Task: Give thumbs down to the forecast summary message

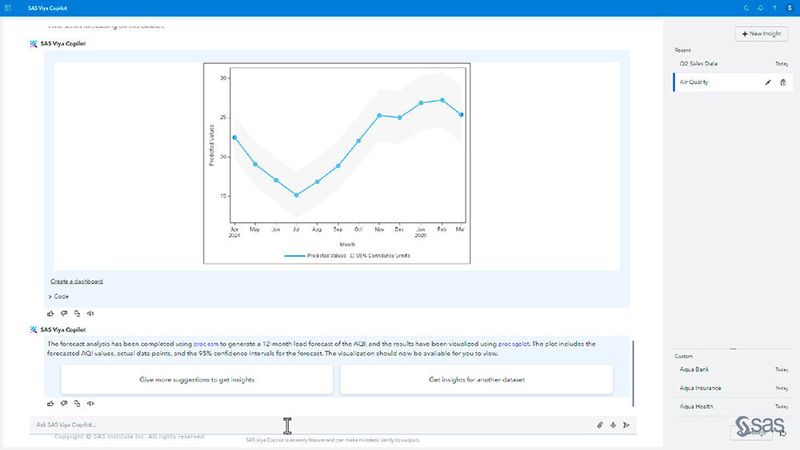Action: point(64,403)
